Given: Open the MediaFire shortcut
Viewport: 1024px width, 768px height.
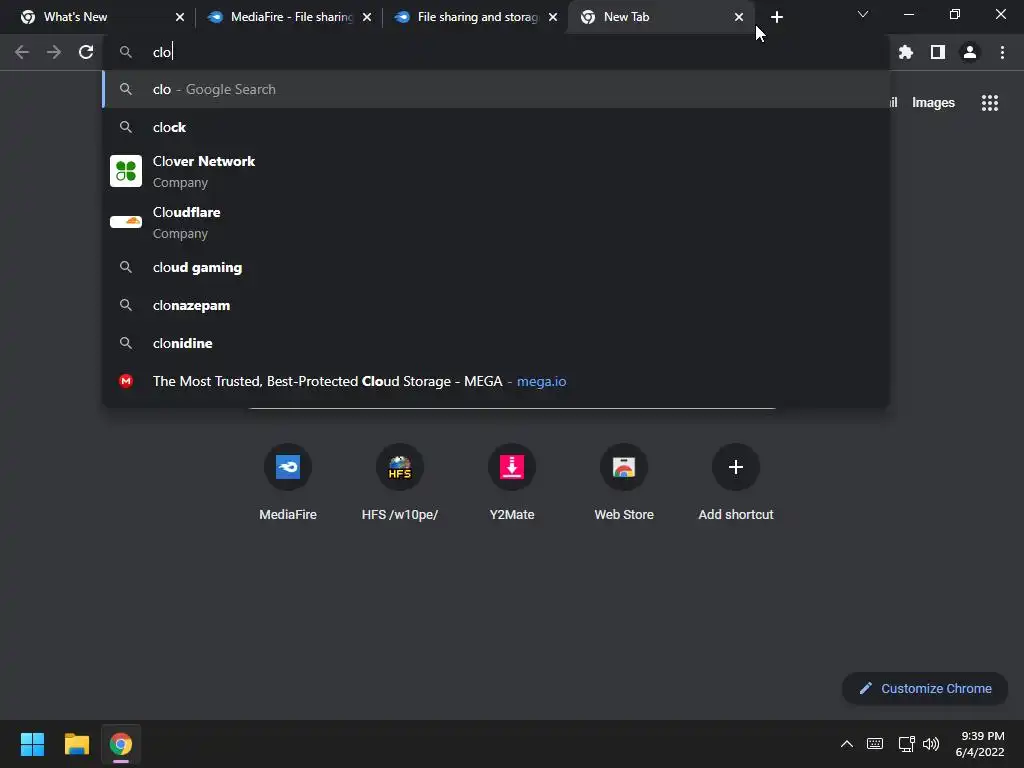Looking at the screenshot, I should [288, 482].
